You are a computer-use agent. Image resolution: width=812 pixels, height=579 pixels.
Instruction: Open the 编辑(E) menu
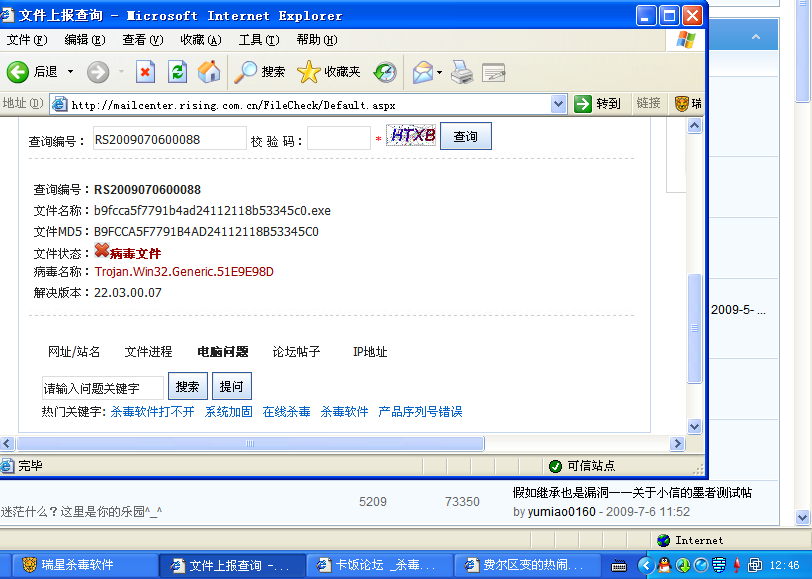pos(84,40)
